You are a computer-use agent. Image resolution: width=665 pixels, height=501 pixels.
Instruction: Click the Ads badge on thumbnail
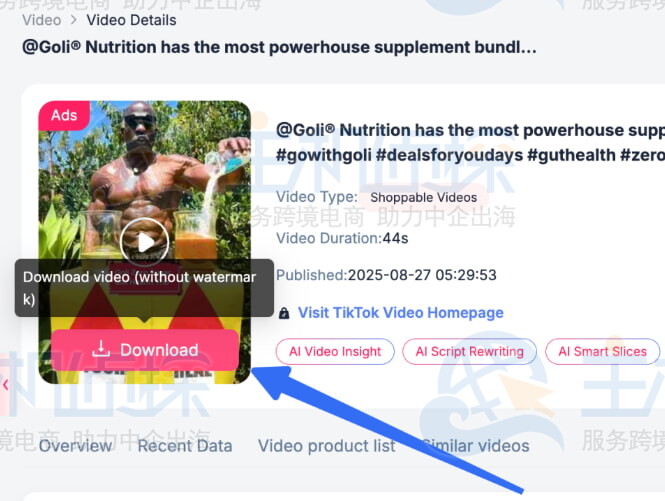click(64, 115)
